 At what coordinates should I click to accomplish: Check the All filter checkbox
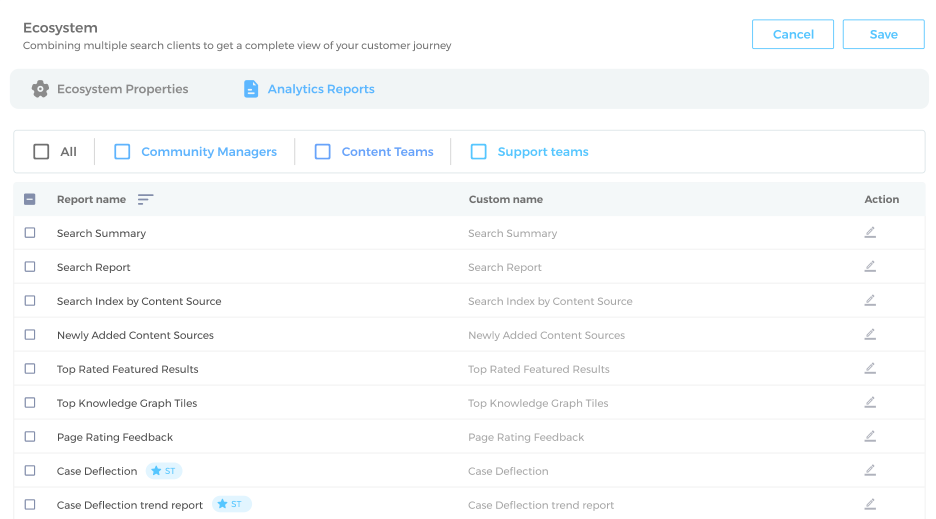41,152
